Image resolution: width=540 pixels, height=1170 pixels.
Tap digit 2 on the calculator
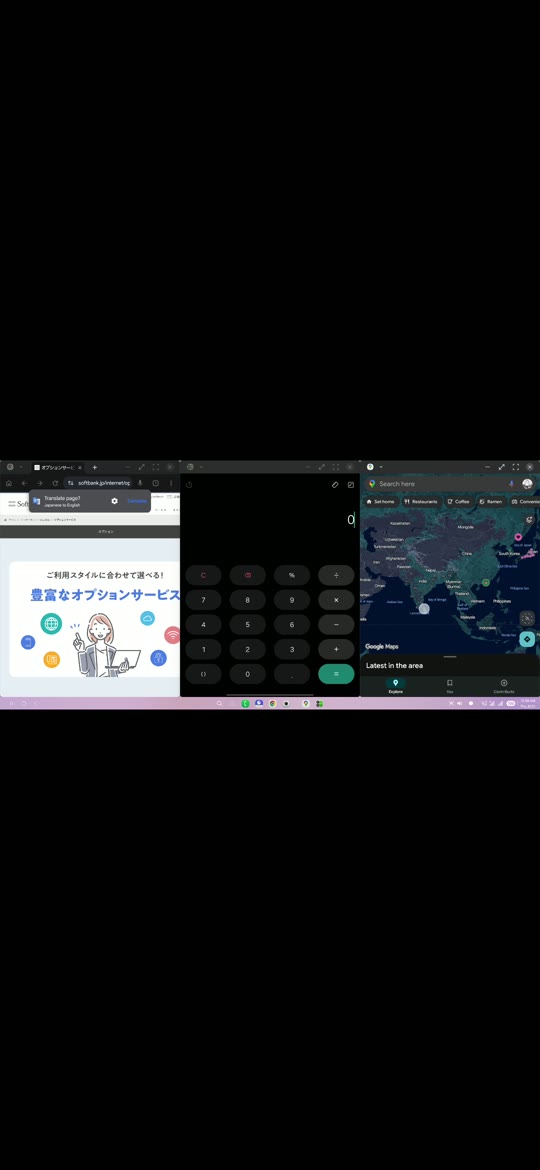(x=248, y=649)
